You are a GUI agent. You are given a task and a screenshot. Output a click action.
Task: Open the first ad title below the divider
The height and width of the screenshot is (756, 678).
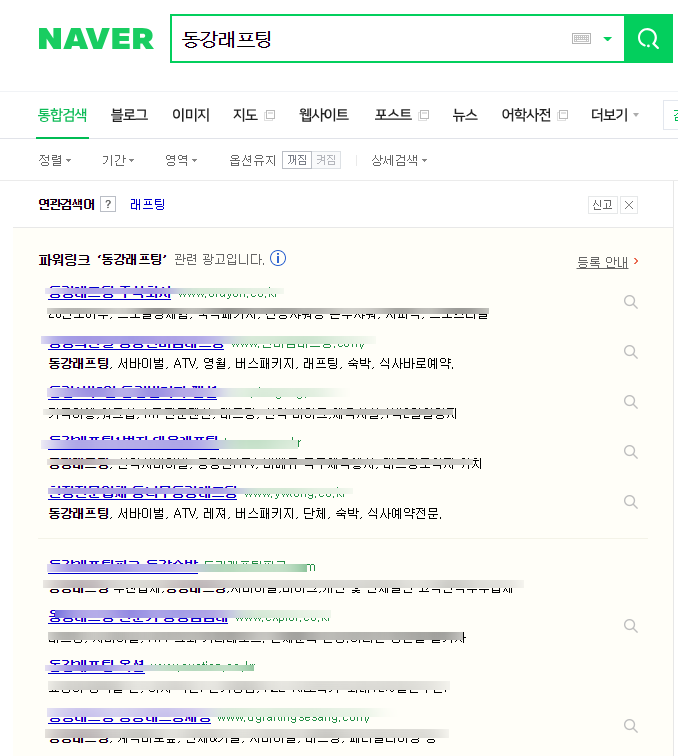(x=123, y=567)
